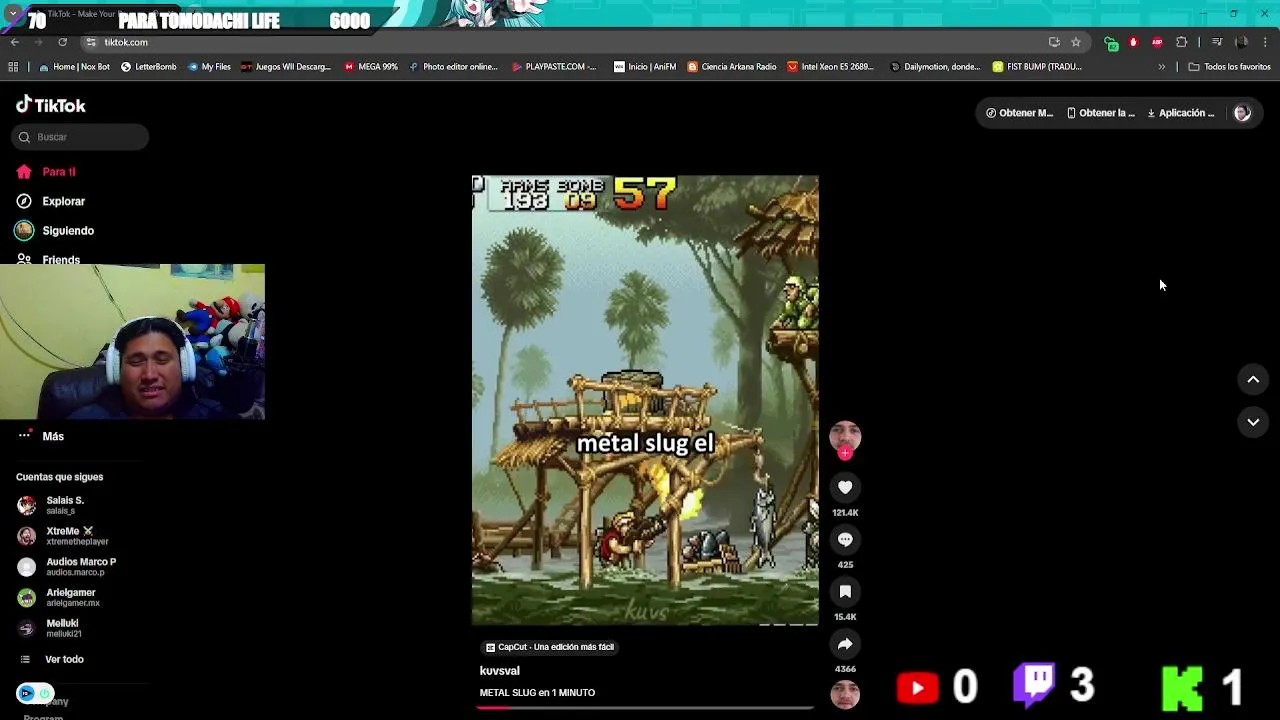Open MEGA 99% bookmark
Viewport: 1280px width, 720px height.
click(371, 67)
